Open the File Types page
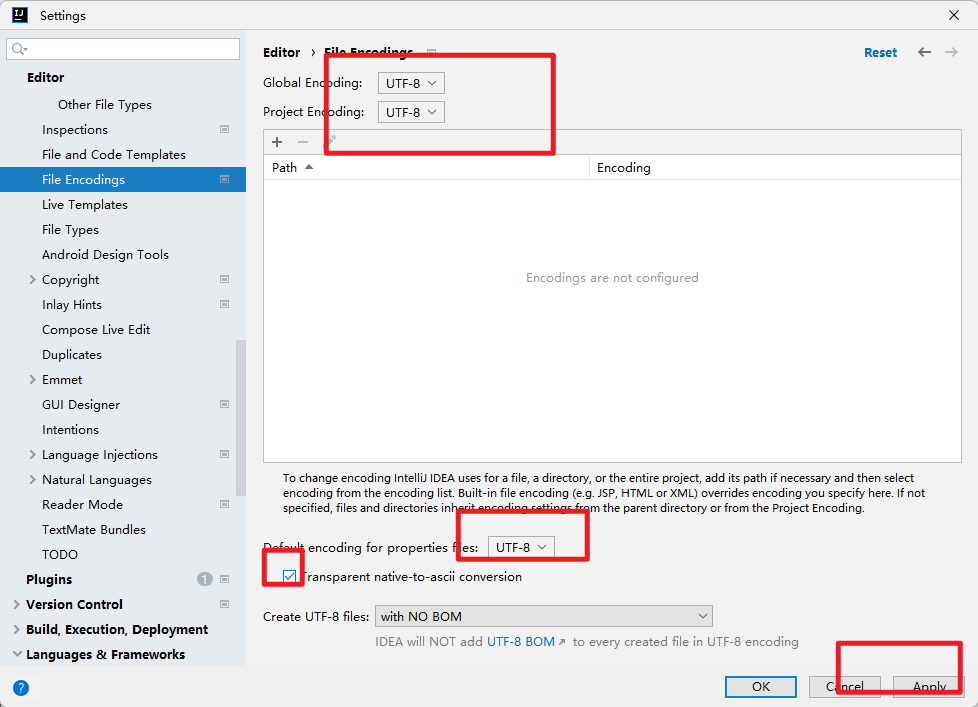 pyautogui.click(x=70, y=229)
